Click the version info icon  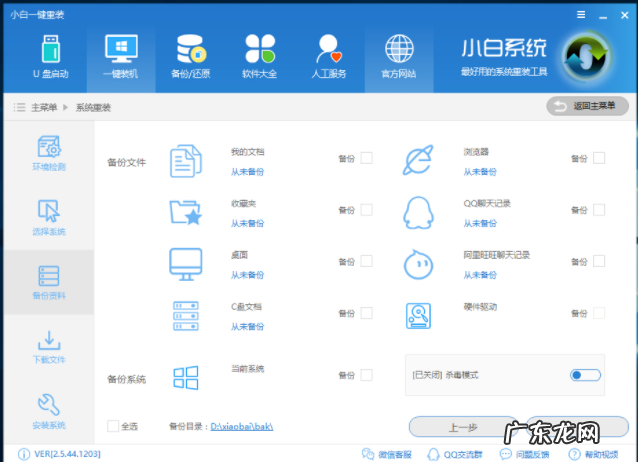click(24, 454)
